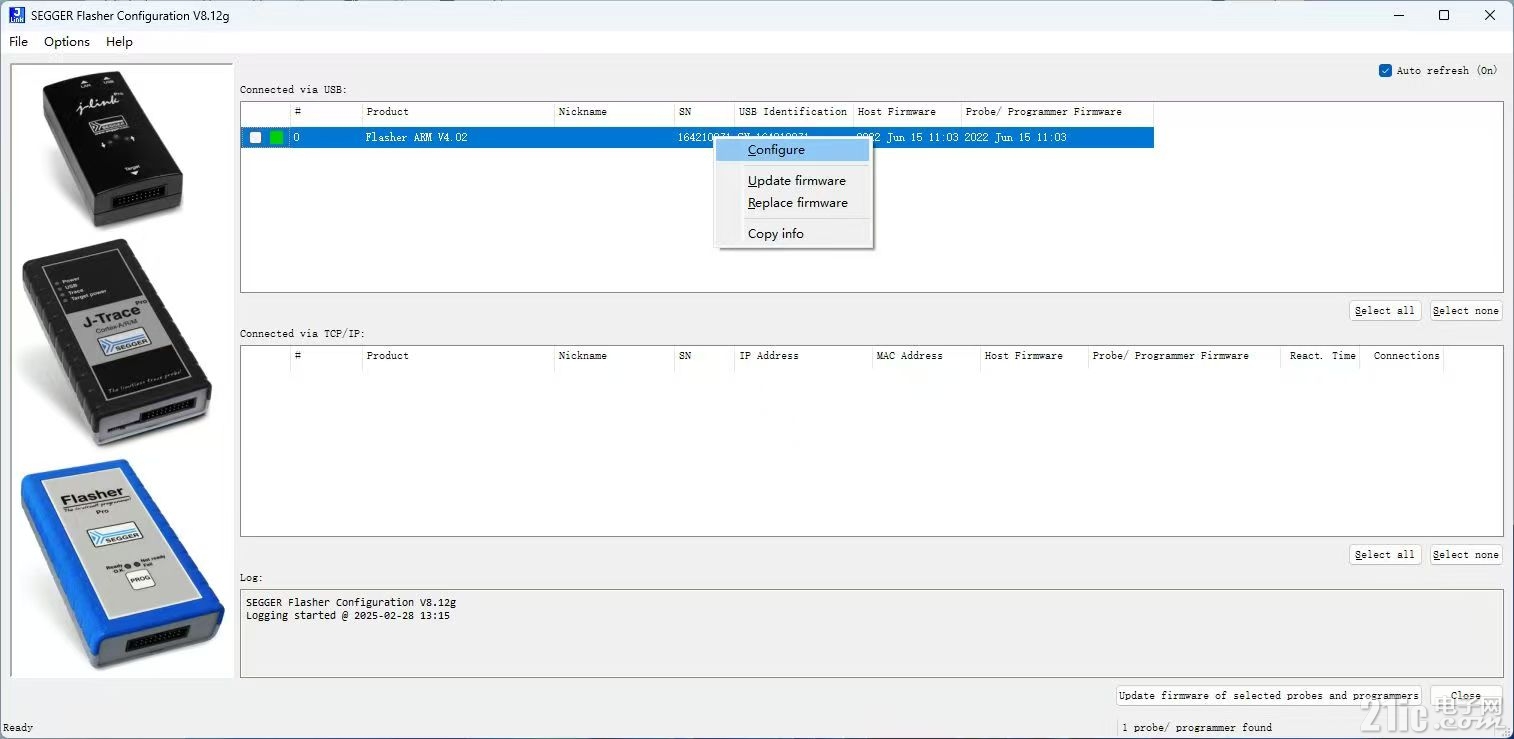Maximize the Flasher Configuration window
Image resolution: width=1514 pixels, height=739 pixels.
coord(1444,15)
